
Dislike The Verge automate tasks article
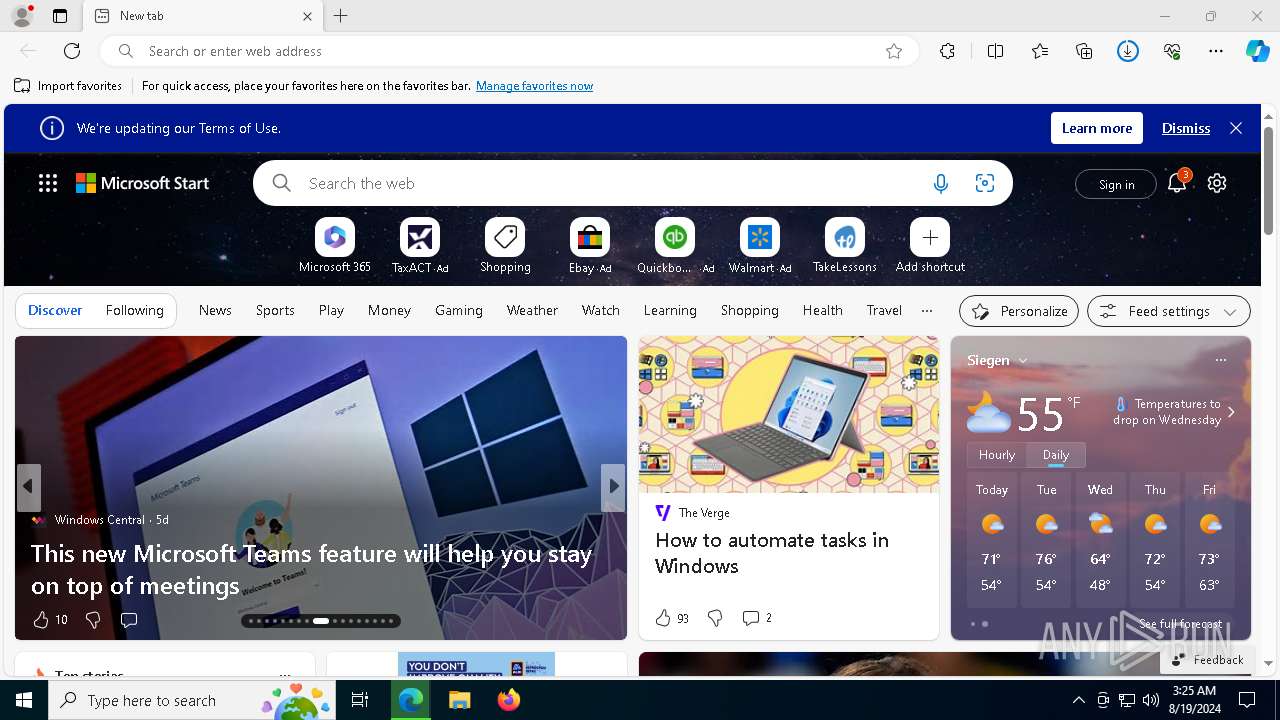click(715, 618)
